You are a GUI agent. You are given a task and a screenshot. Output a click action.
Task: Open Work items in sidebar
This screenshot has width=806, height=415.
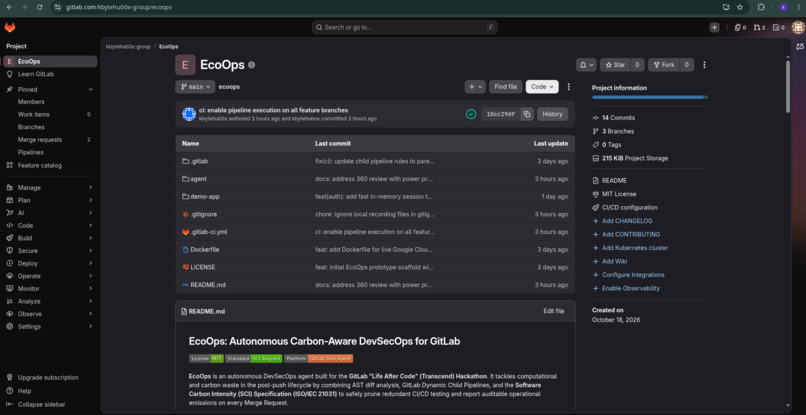tap(49, 115)
